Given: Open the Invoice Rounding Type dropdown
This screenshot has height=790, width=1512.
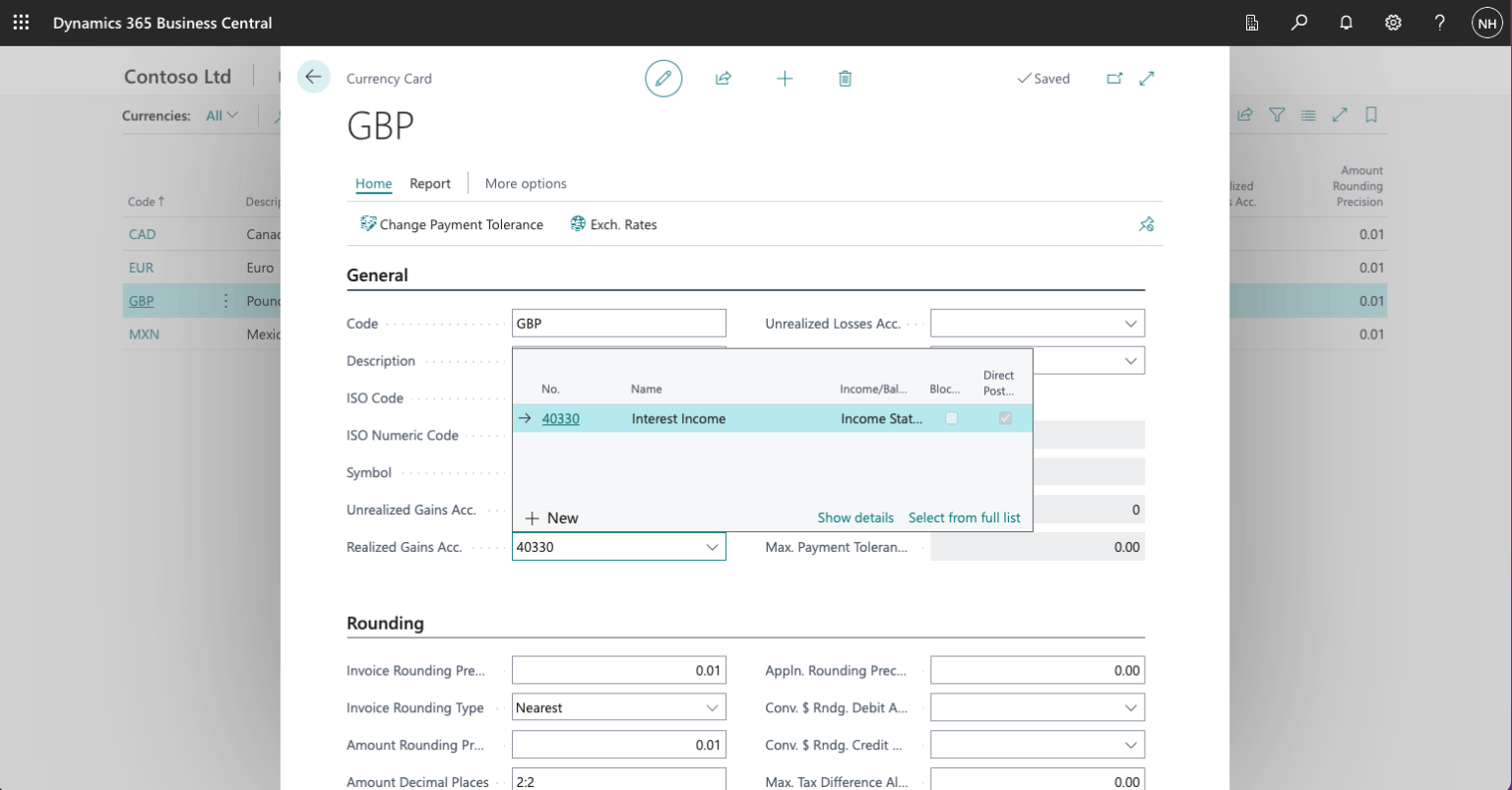Looking at the screenshot, I should (x=712, y=707).
